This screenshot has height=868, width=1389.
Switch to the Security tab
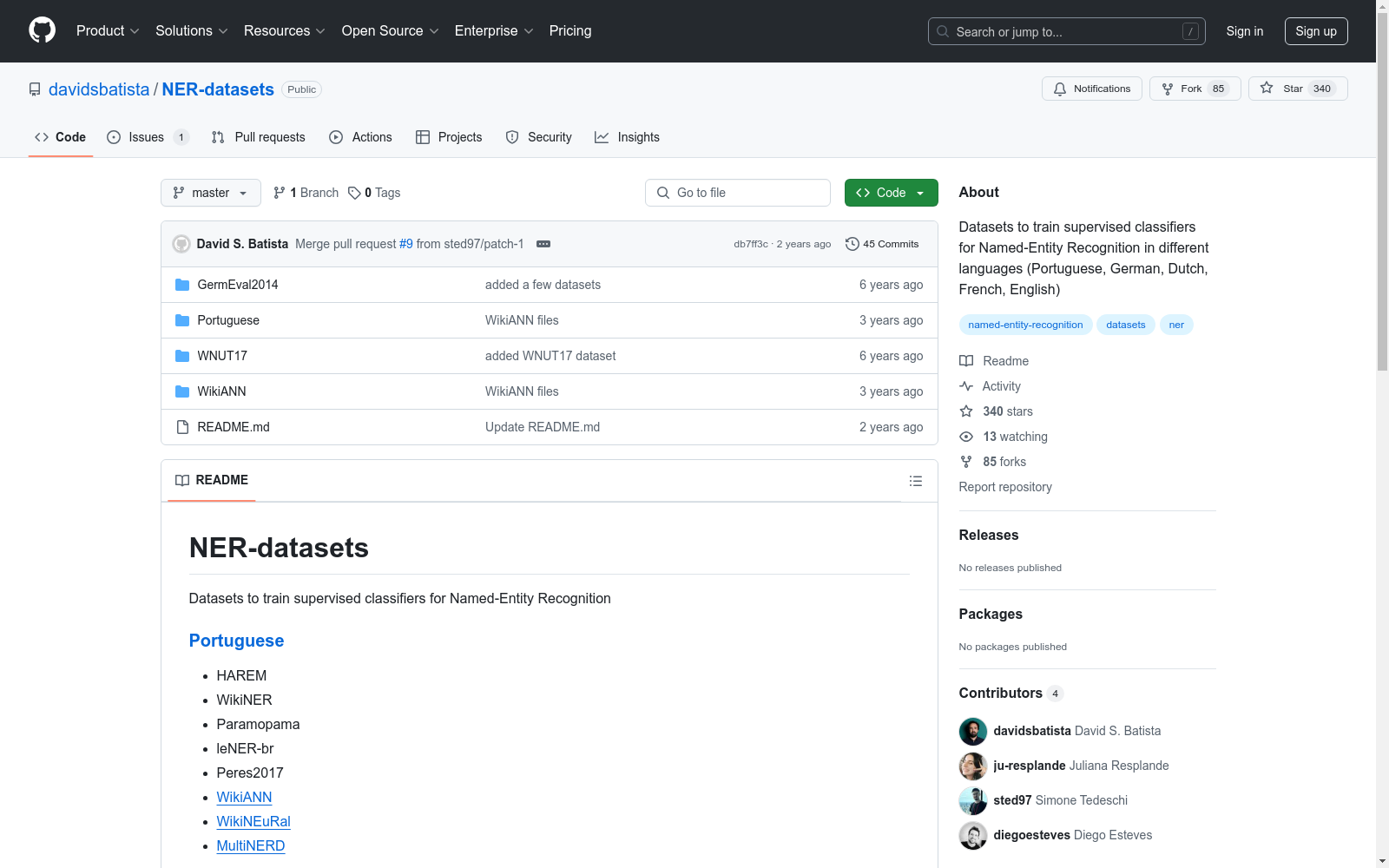pyautogui.click(x=539, y=137)
